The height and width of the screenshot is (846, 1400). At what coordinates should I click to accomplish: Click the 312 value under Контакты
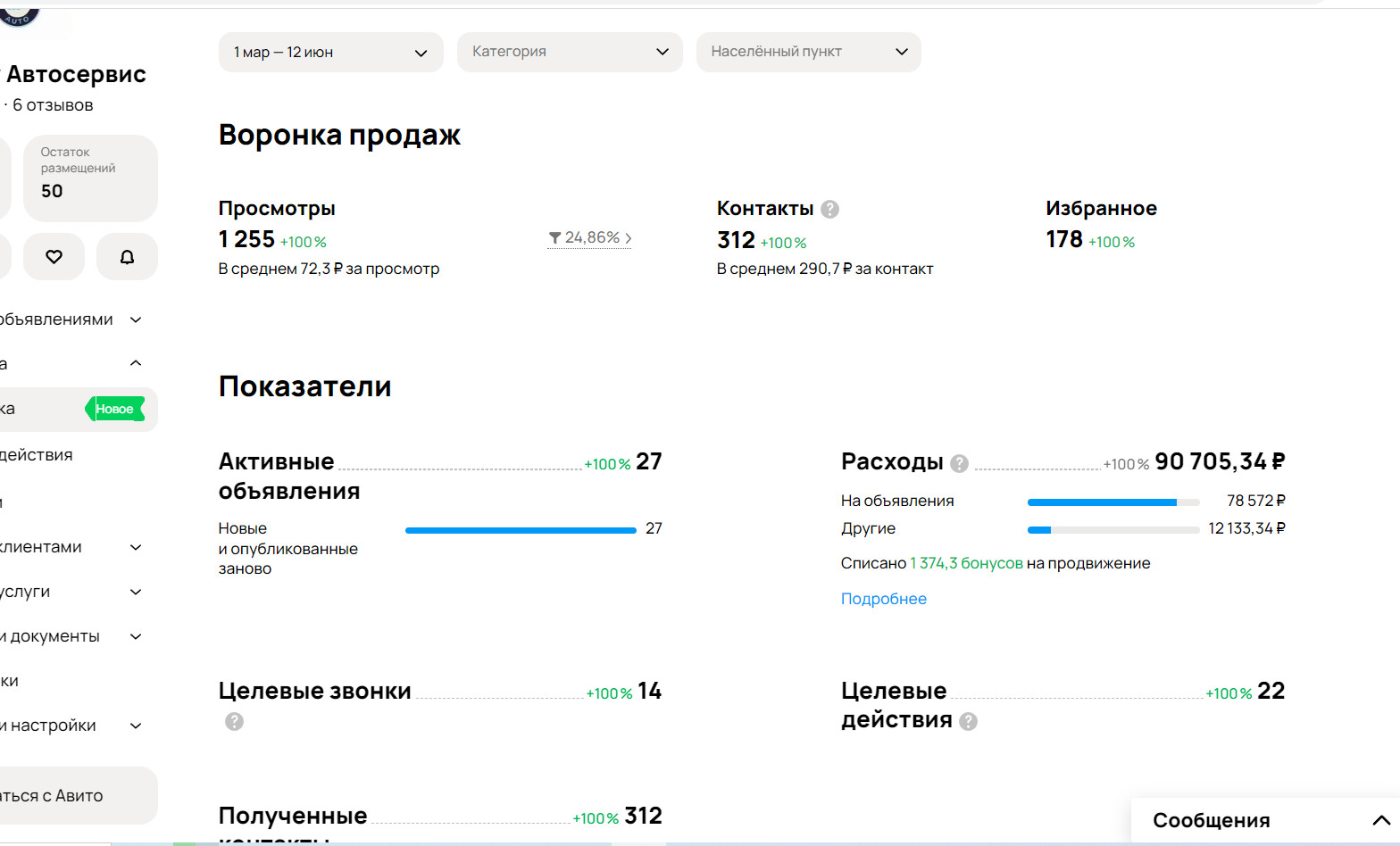click(736, 240)
